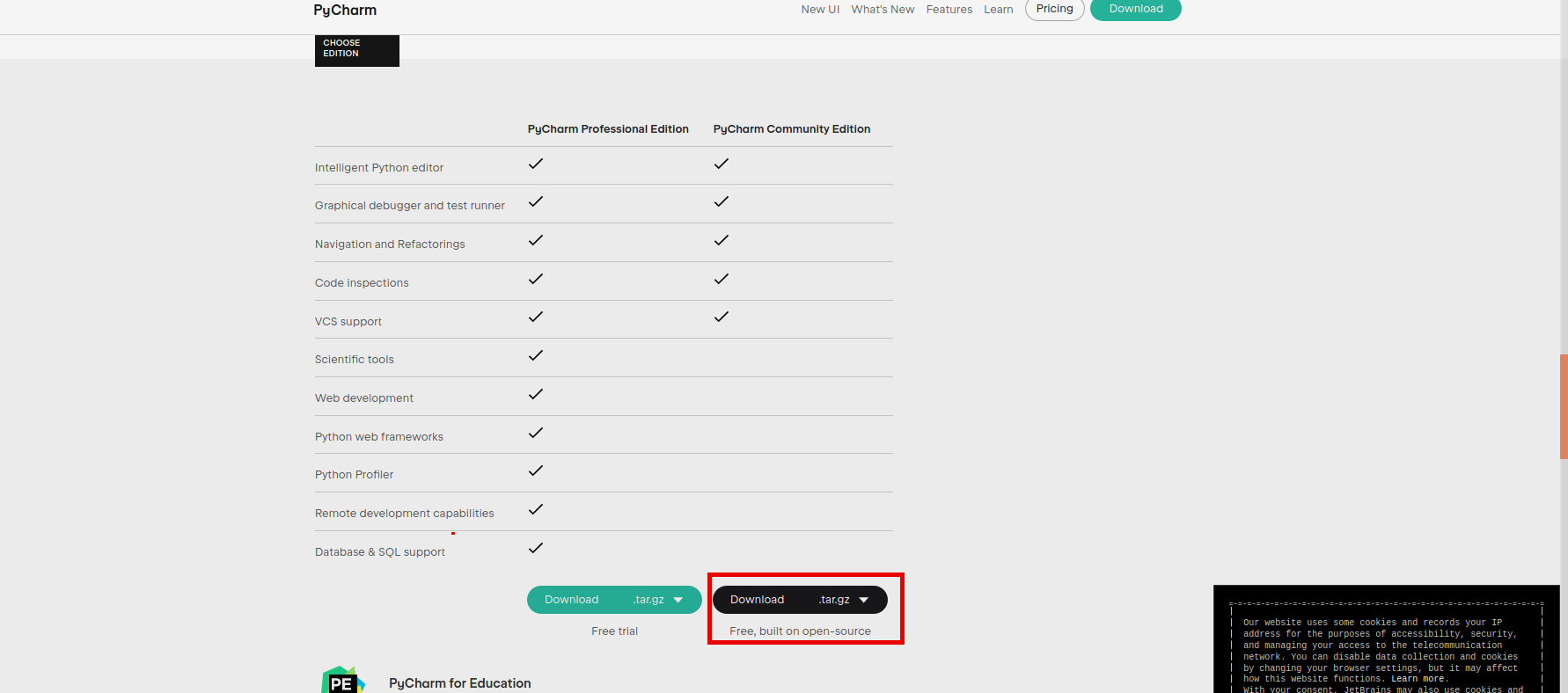Click the Free, built on open-source caption
This screenshot has width=1568, height=693.
(800, 631)
